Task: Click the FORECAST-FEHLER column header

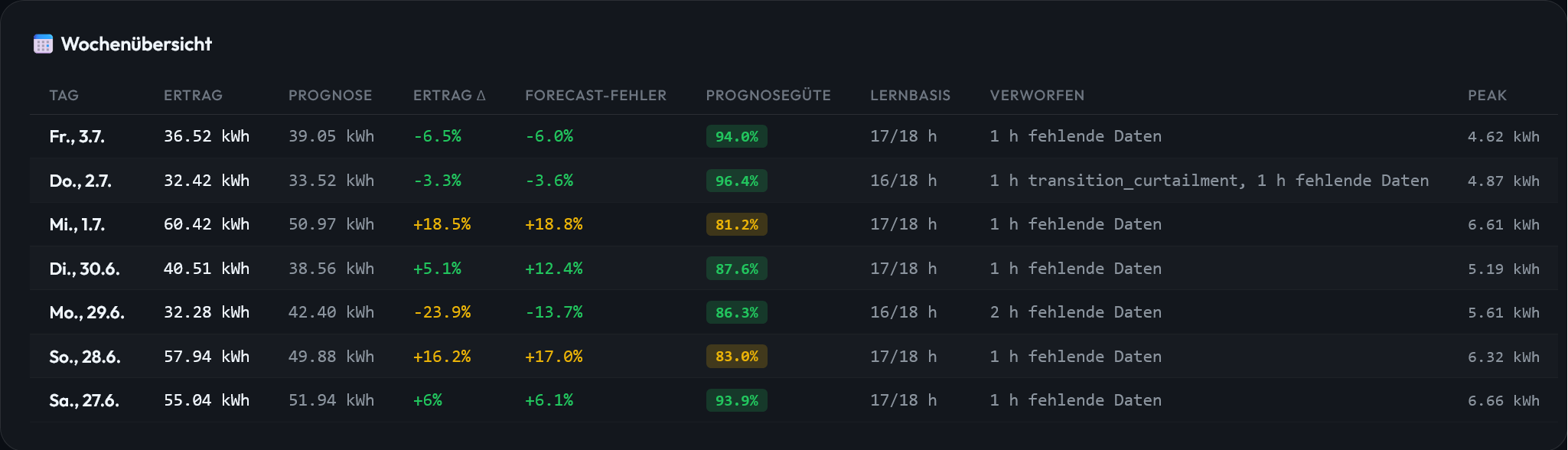Action: tap(595, 96)
